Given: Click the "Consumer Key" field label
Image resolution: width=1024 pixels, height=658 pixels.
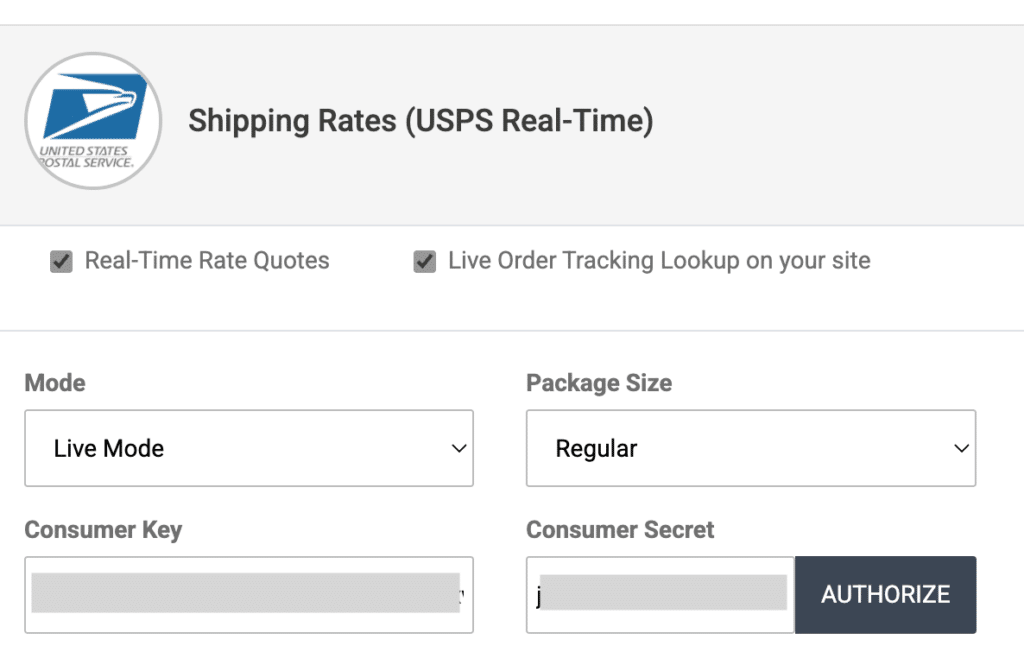Looking at the screenshot, I should (103, 530).
